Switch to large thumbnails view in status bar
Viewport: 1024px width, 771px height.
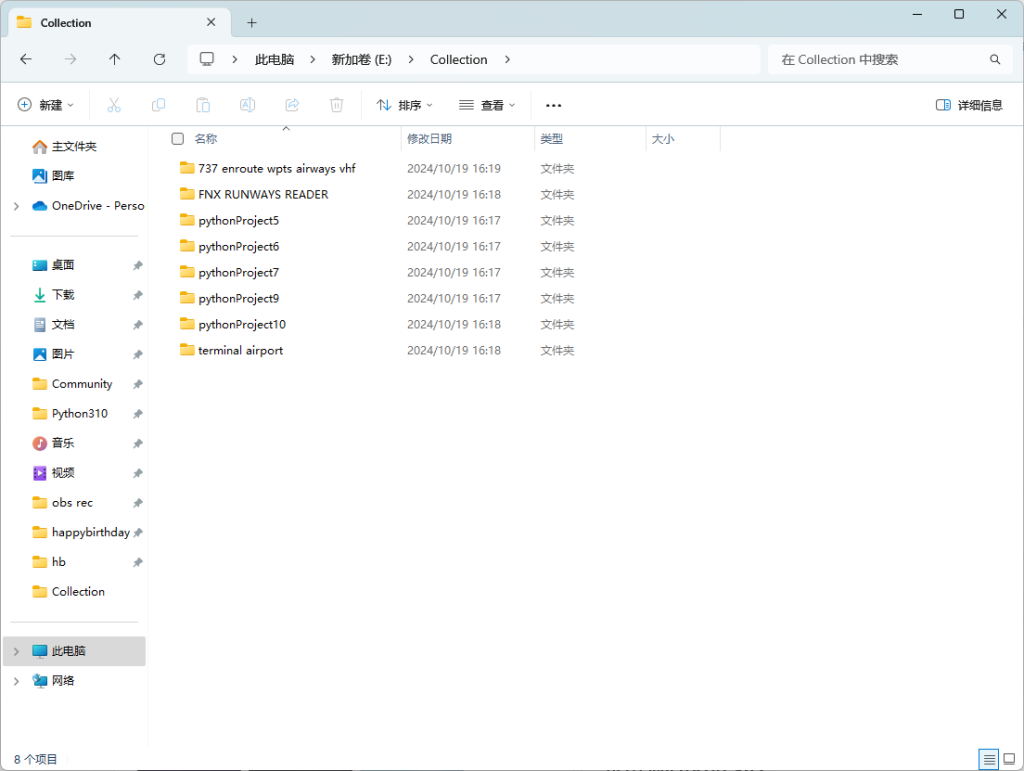pos(1008,760)
